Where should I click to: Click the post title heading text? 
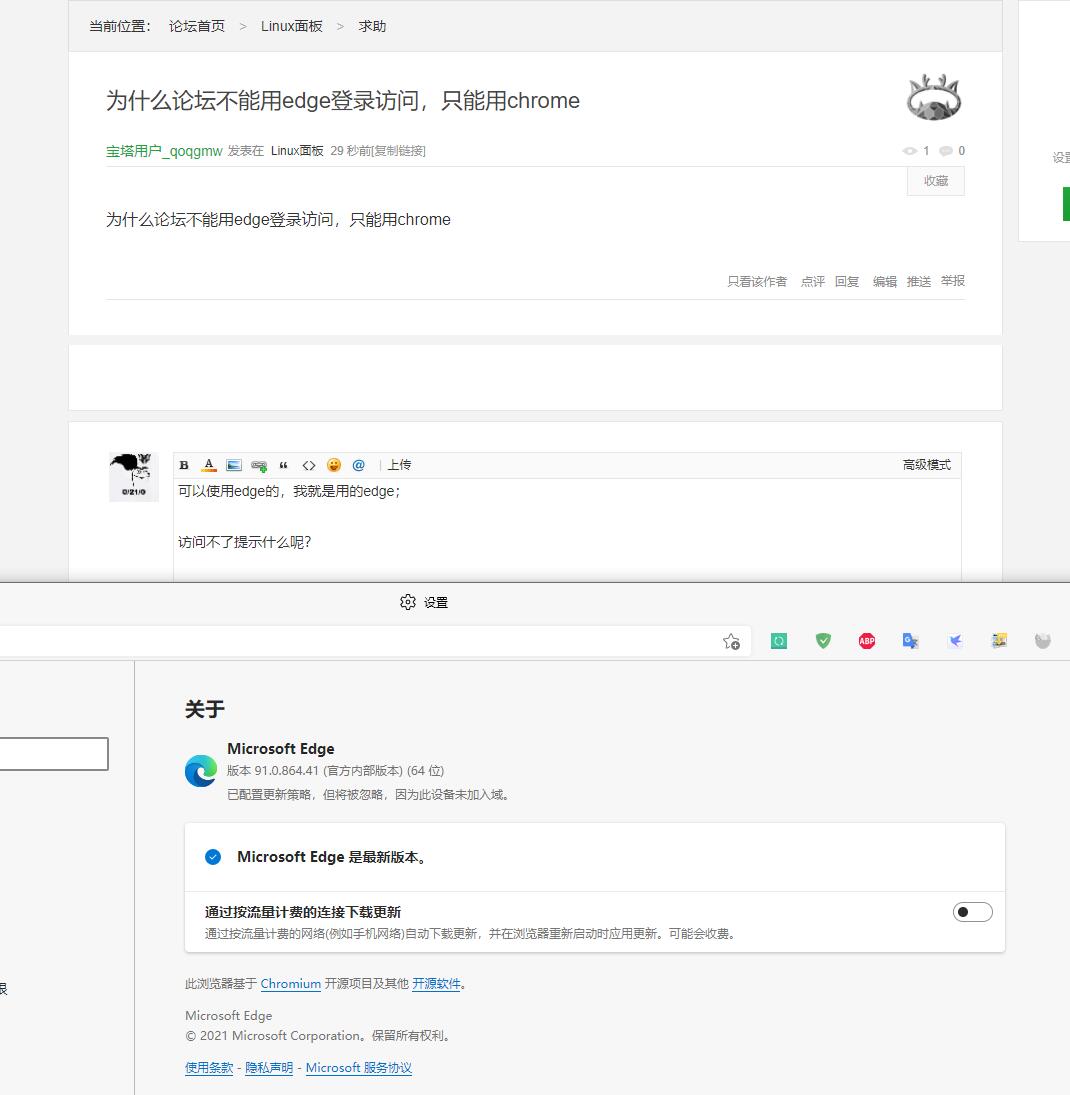[x=343, y=101]
